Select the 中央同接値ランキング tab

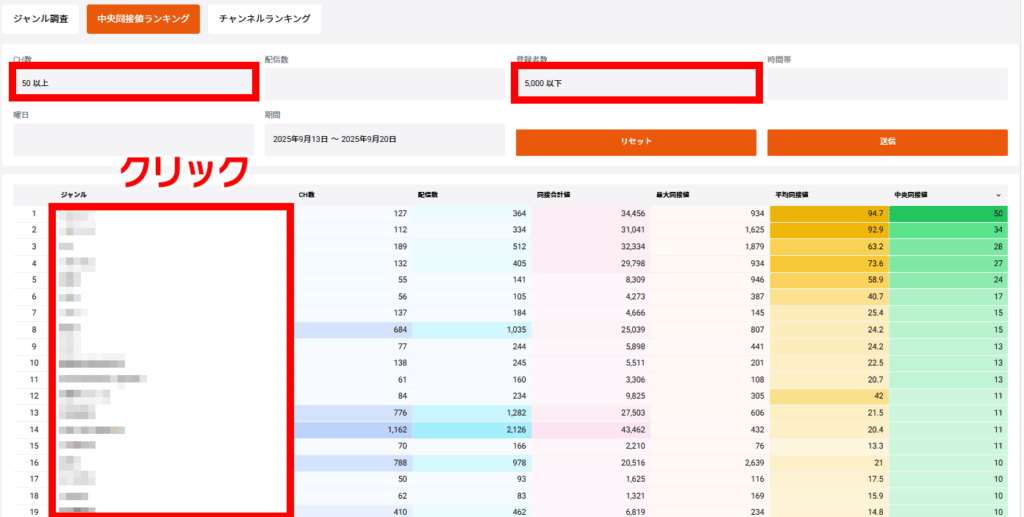click(x=143, y=18)
